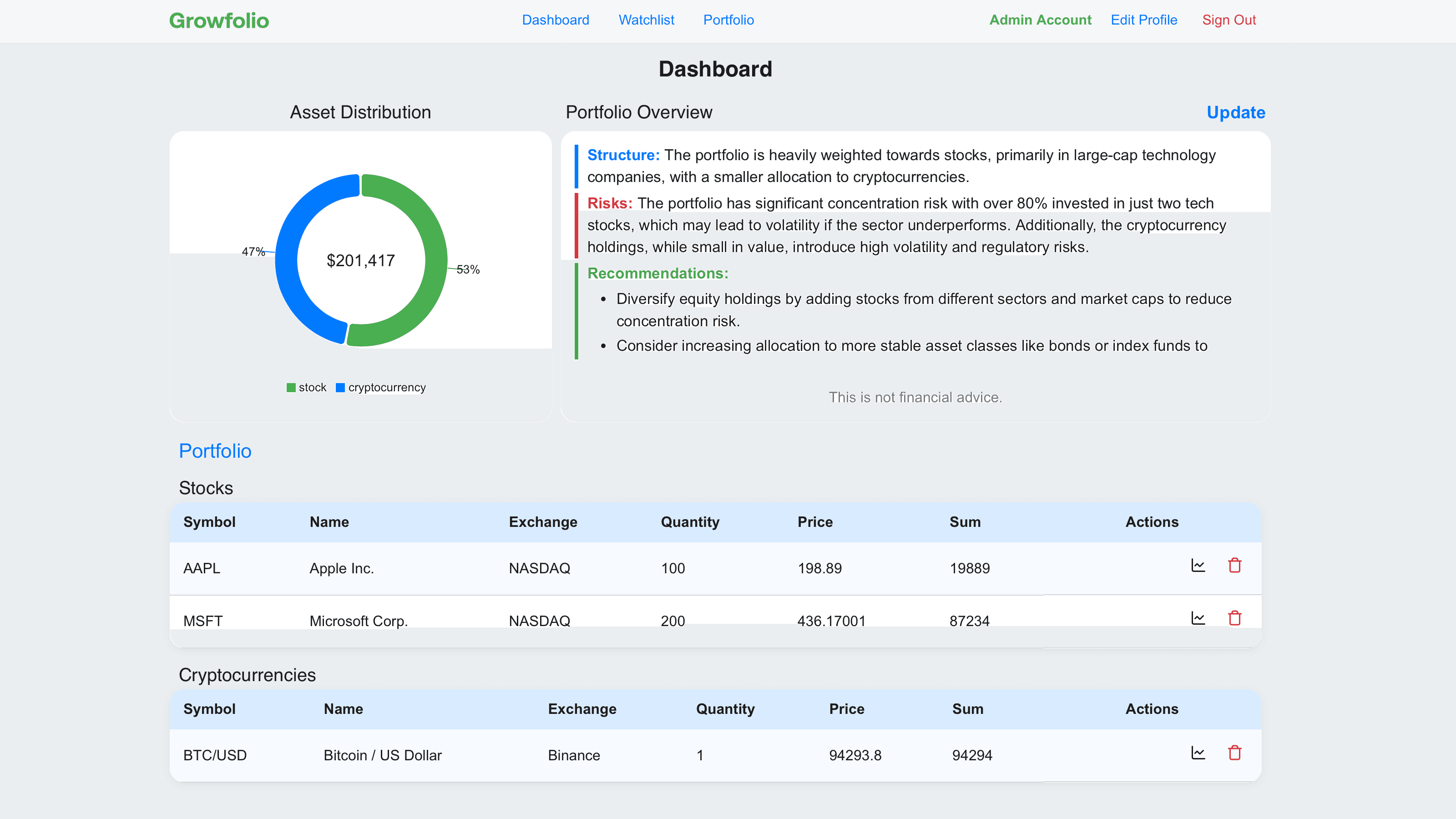Click the $201,417 total in donut center
The height and width of the screenshot is (819, 1456).
click(361, 261)
